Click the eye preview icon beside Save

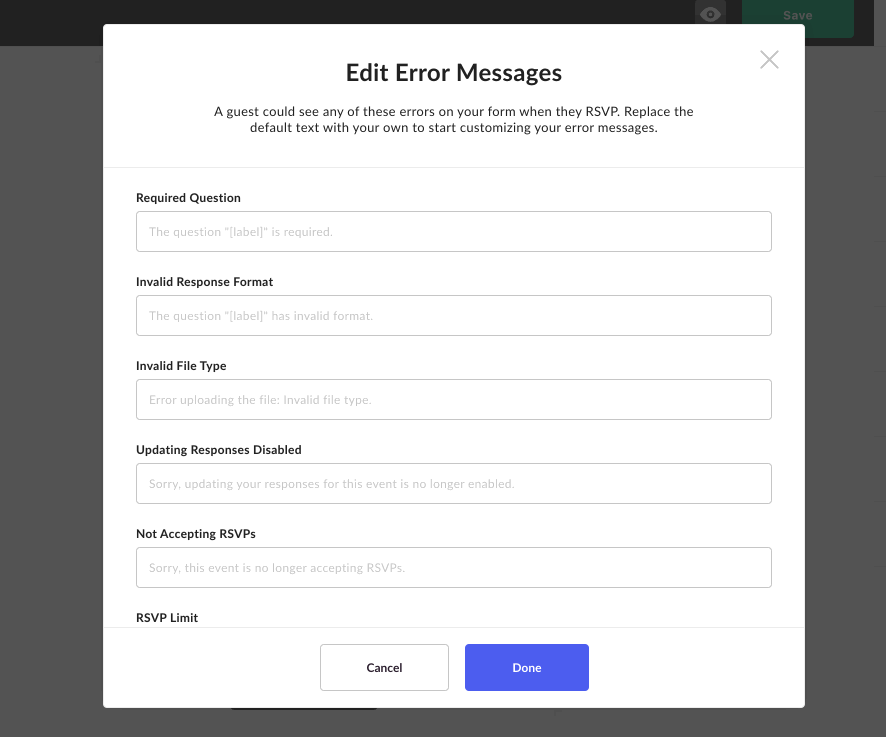tap(710, 14)
